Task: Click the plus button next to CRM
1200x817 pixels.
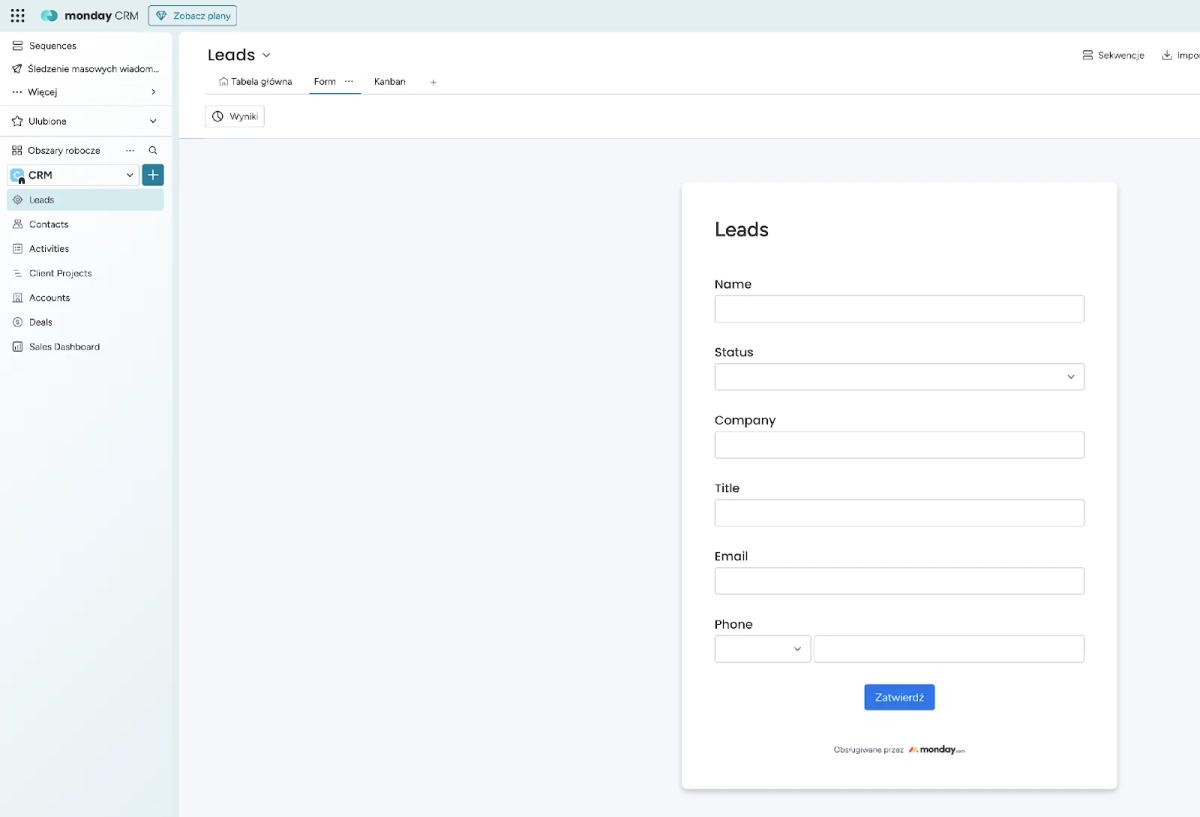Action: pyautogui.click(x=153, y=175)
